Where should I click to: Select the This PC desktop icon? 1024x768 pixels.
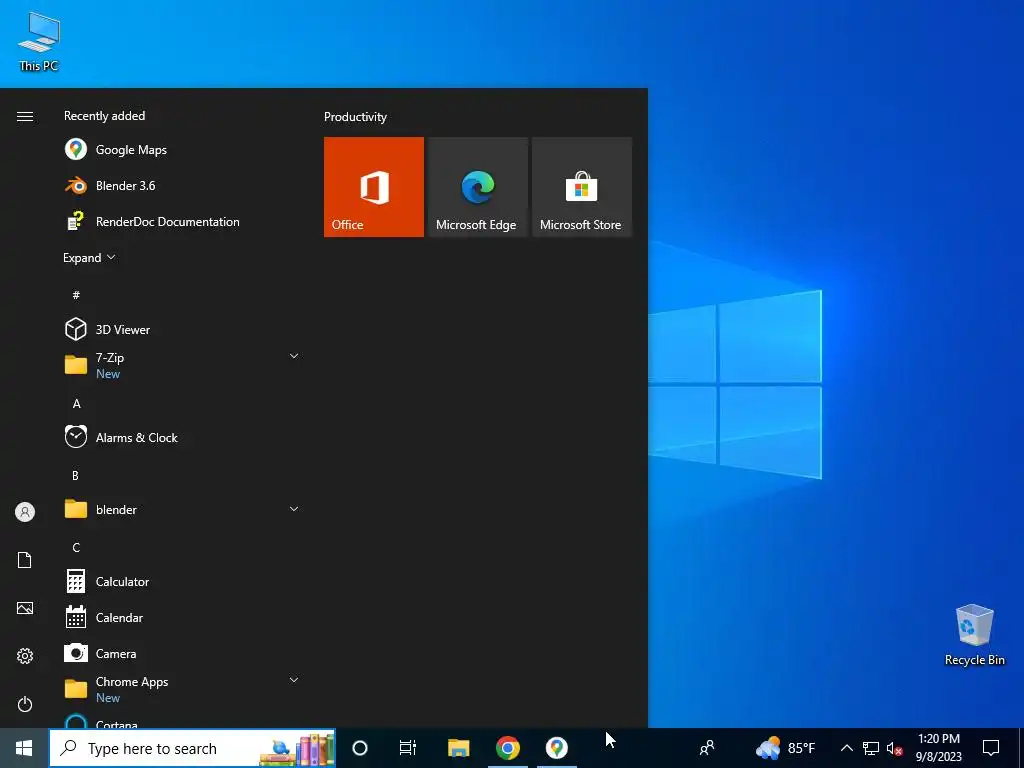[39, 42]
